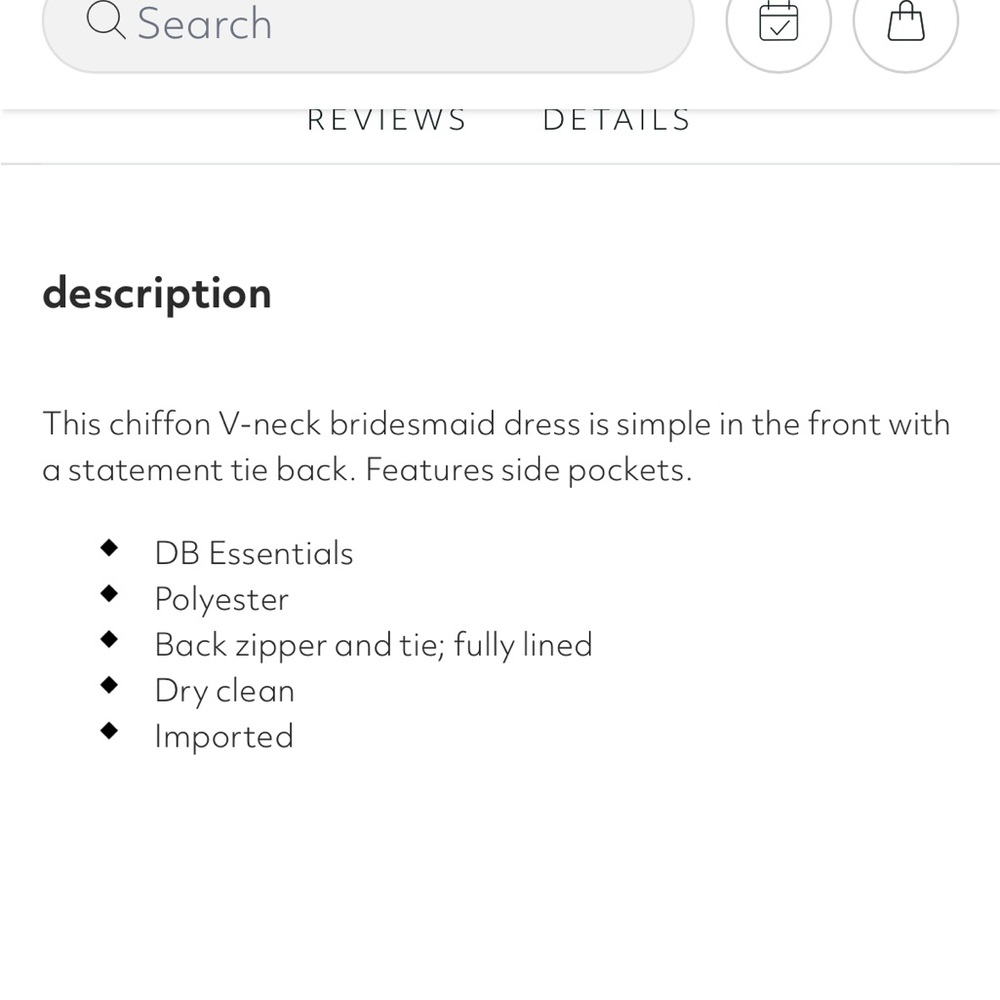Open the shopping bag icon
This screenshot has height=1000, width=1000.
click(906, 22)
